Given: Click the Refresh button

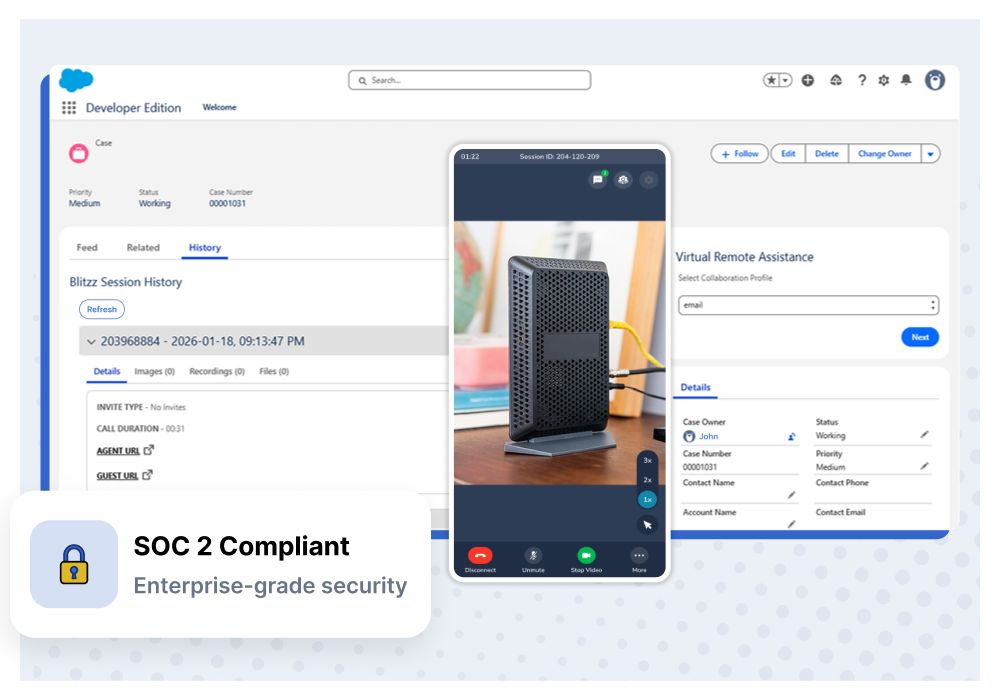Looking at the screenshot, I should pos(102,309).
